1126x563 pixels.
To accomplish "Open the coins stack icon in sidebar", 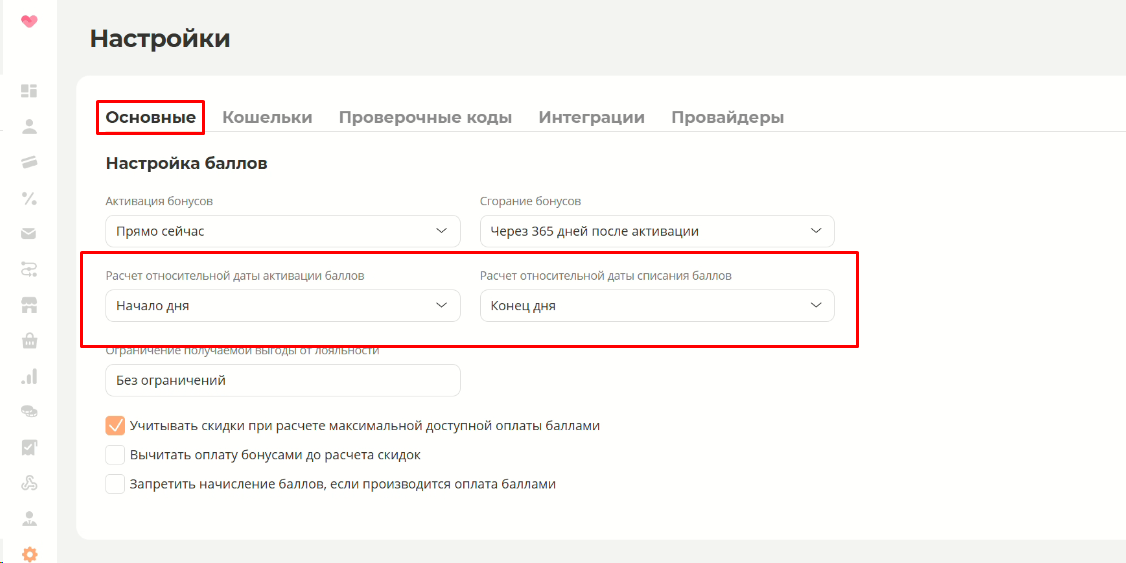I will tap(29, 411).
